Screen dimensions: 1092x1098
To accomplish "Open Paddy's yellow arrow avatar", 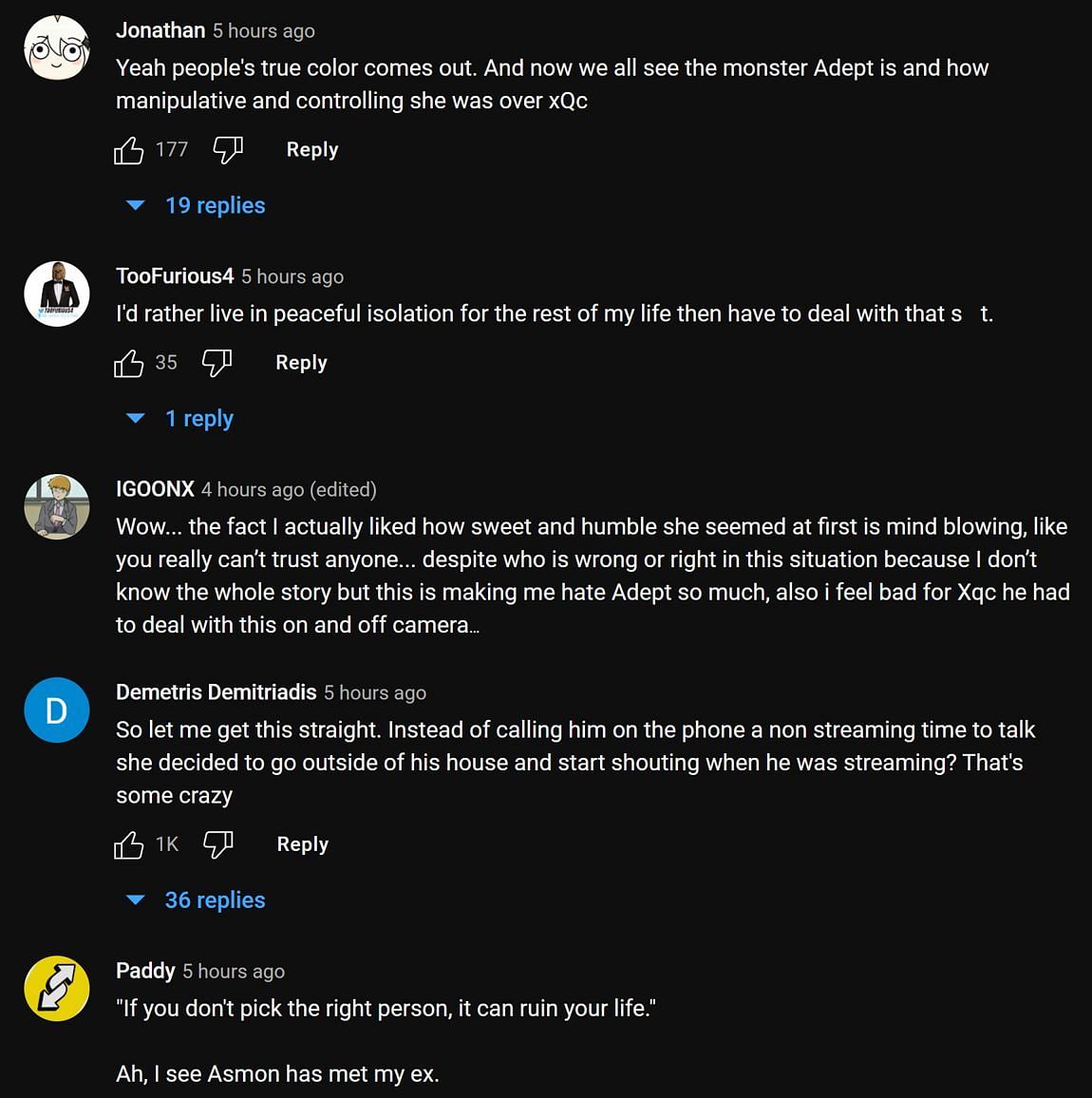I will pyautogui.click(x=57, y=989).
